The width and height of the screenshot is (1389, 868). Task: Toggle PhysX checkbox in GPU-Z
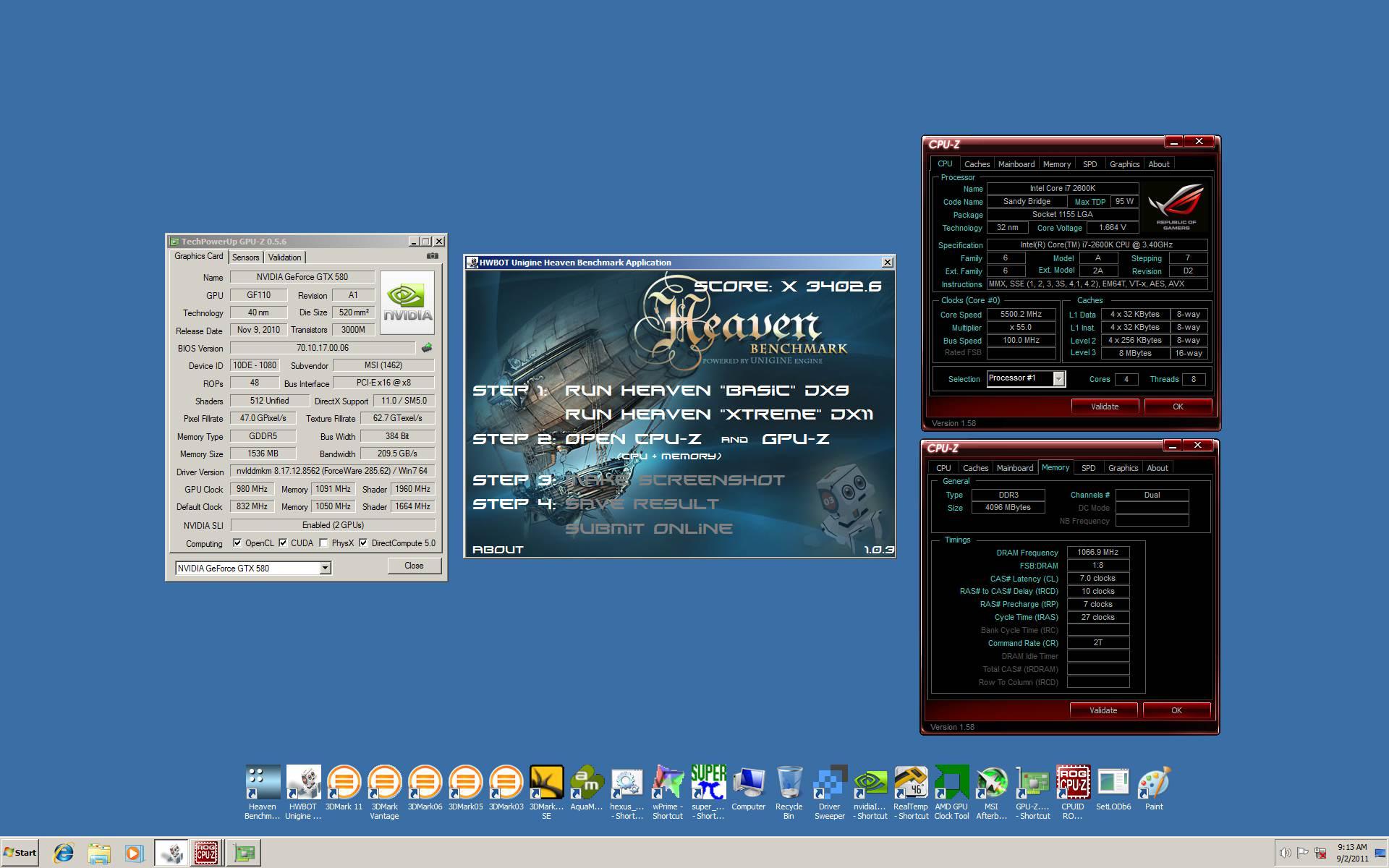click(x=323, y=542)
